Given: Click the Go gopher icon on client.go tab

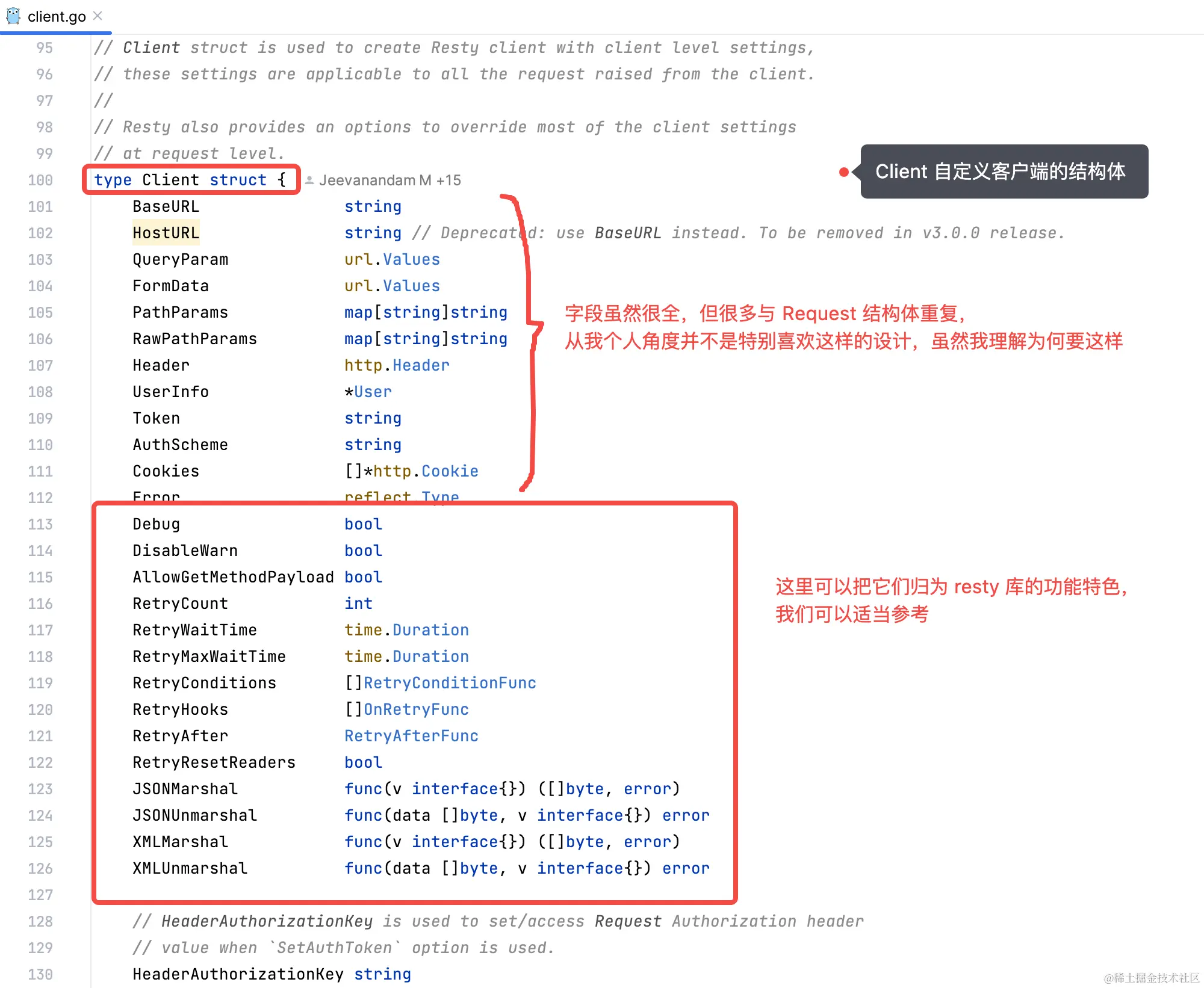Looking at the screenshot, I should pos(13,16).
